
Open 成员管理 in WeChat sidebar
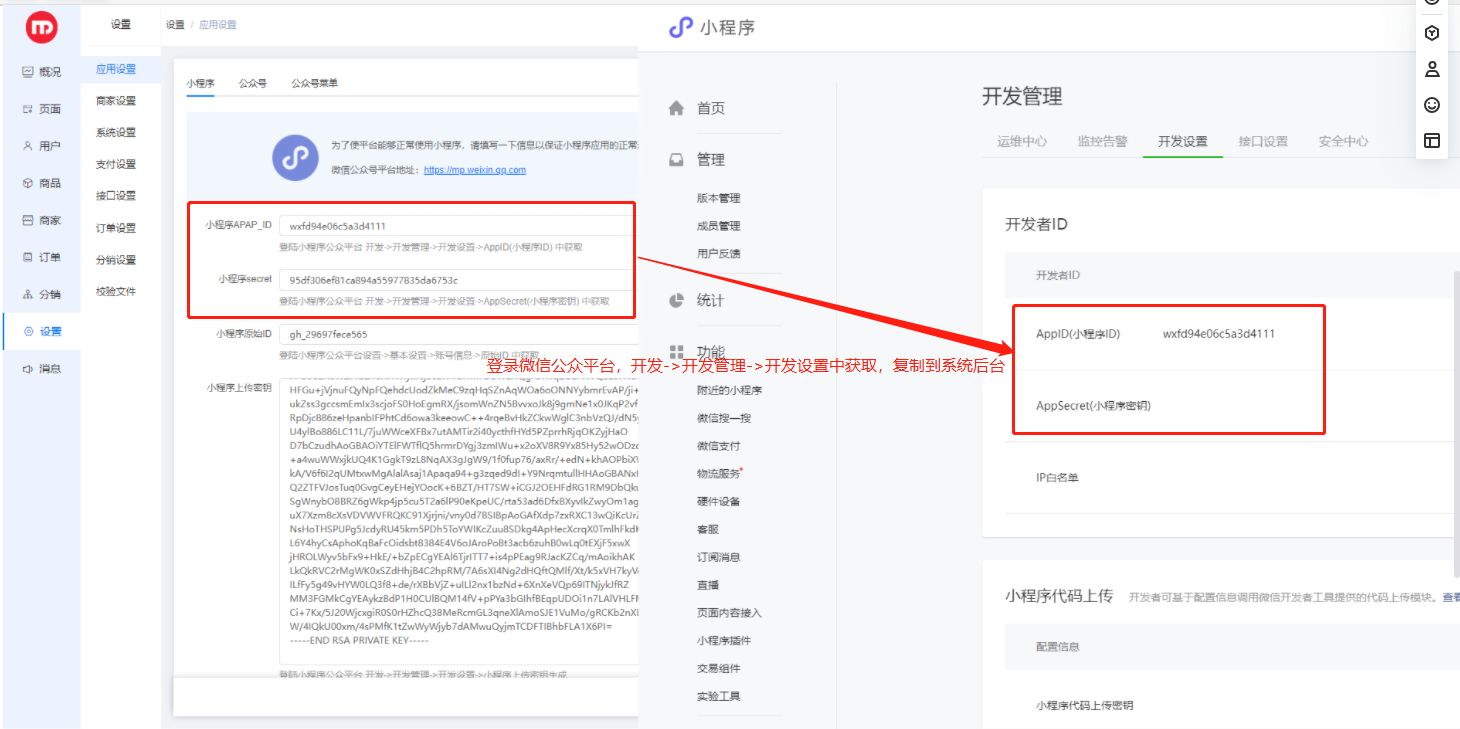(719, 226)
